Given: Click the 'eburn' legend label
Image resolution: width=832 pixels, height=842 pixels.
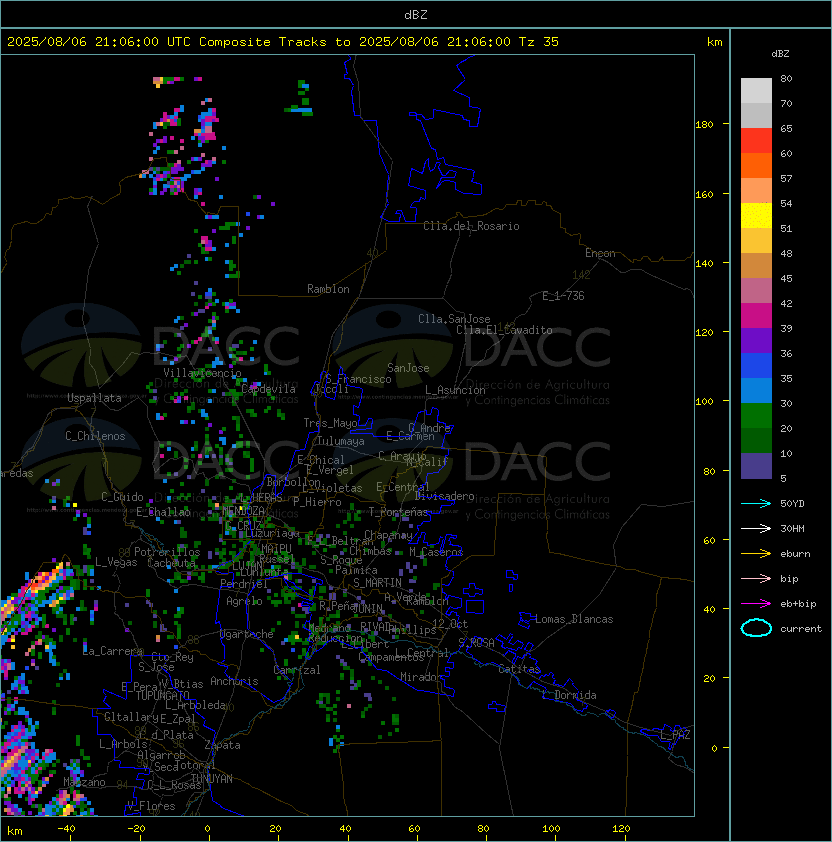Looking at the screenshot, I should [795, 554].
